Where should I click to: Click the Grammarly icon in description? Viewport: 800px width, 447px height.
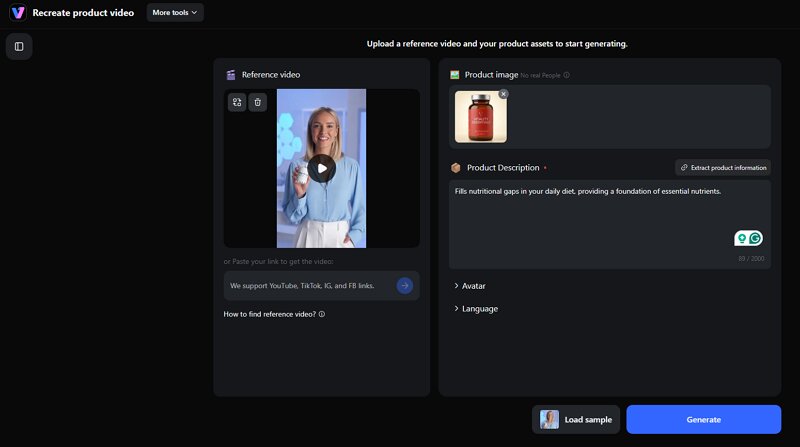pos(755,238)
